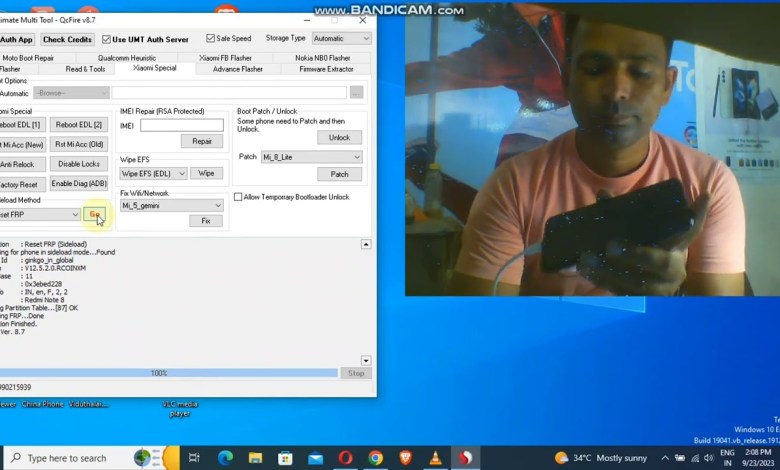This screenshot has width=780, height=470.
Task: Switch to the Moto Boot Repair tab
Action: point(28,58)
